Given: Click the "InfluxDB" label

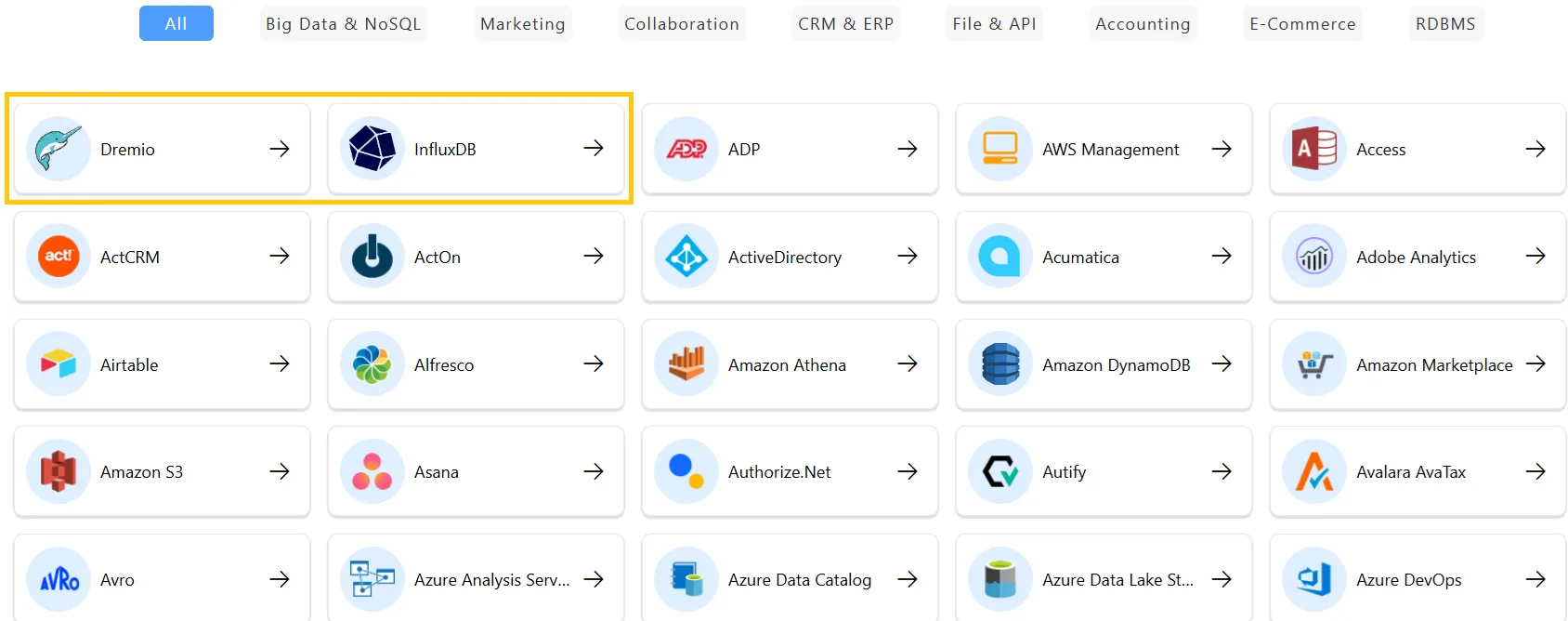Looking at the screenshot, I should tap(445, 150).
